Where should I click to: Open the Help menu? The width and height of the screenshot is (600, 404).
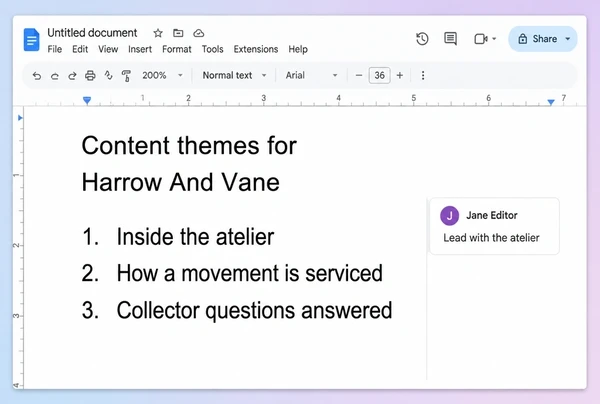pos(298,49)
